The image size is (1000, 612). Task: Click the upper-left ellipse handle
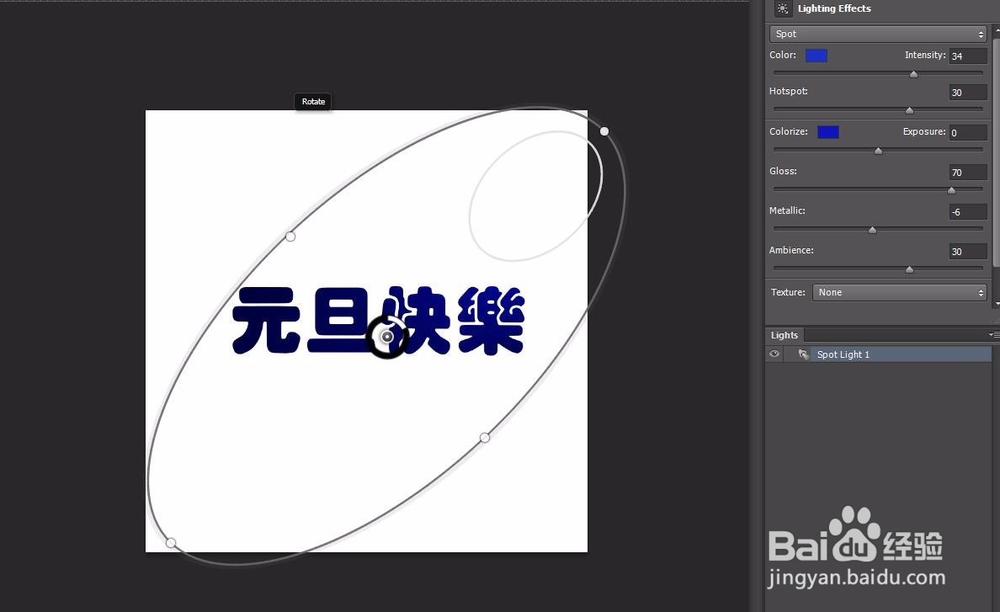[x=290, y=237]
